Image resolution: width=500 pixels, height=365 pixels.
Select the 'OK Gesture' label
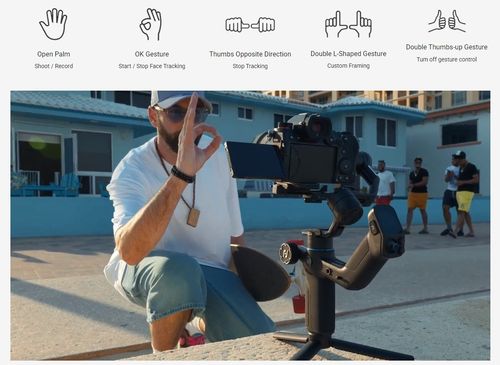tap(152, 54)
